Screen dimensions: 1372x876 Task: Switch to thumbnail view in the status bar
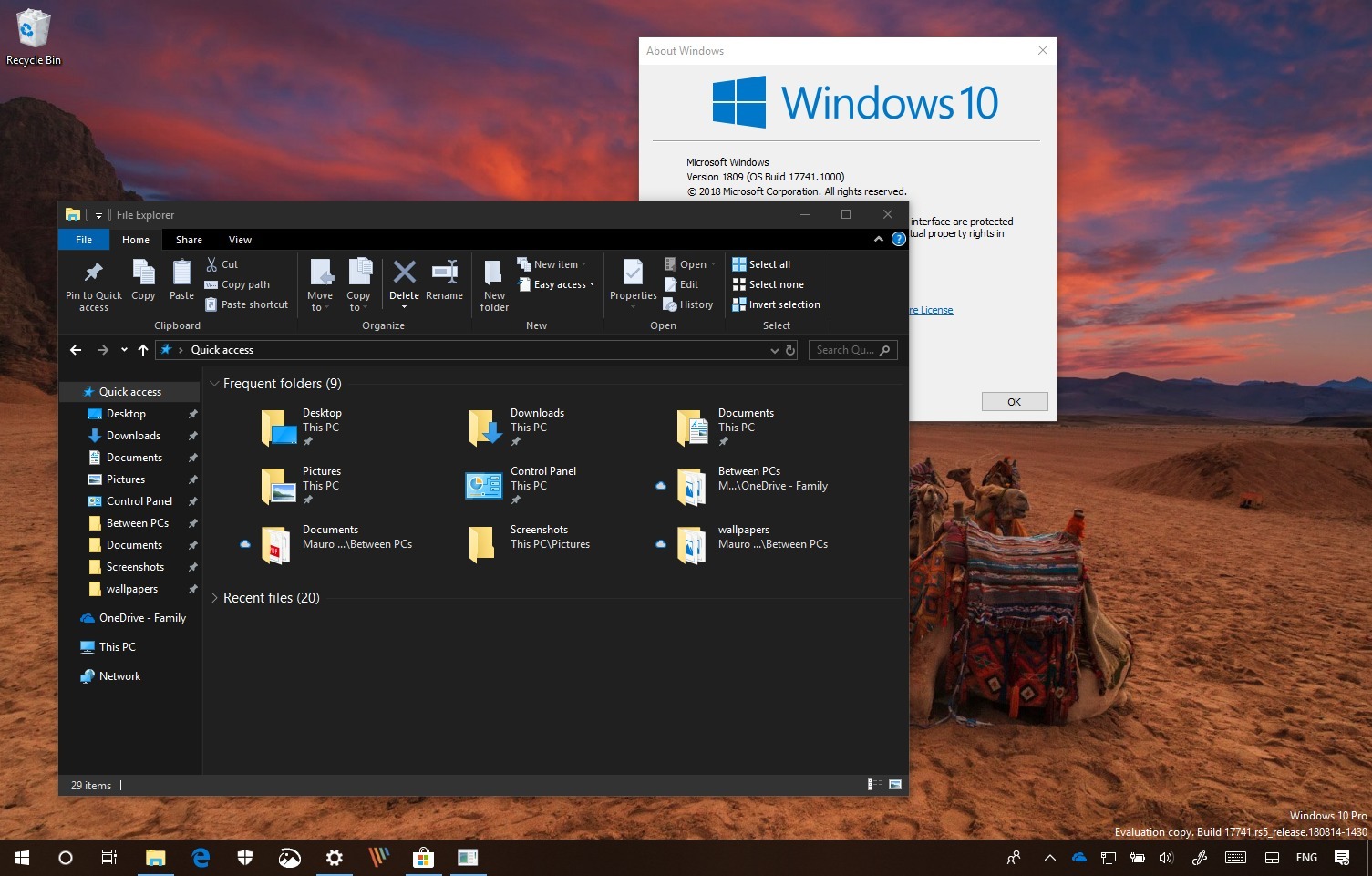click(x=896, y=784)
